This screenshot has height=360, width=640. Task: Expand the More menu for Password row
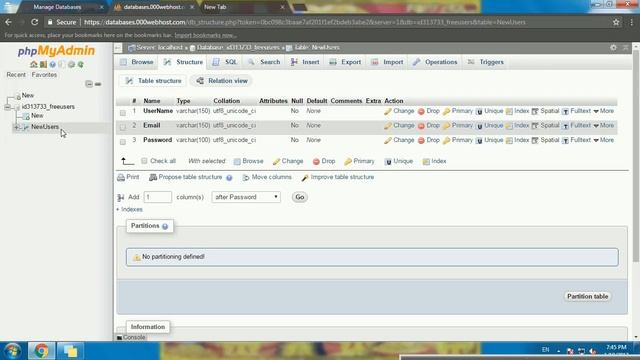coord(603,140)
